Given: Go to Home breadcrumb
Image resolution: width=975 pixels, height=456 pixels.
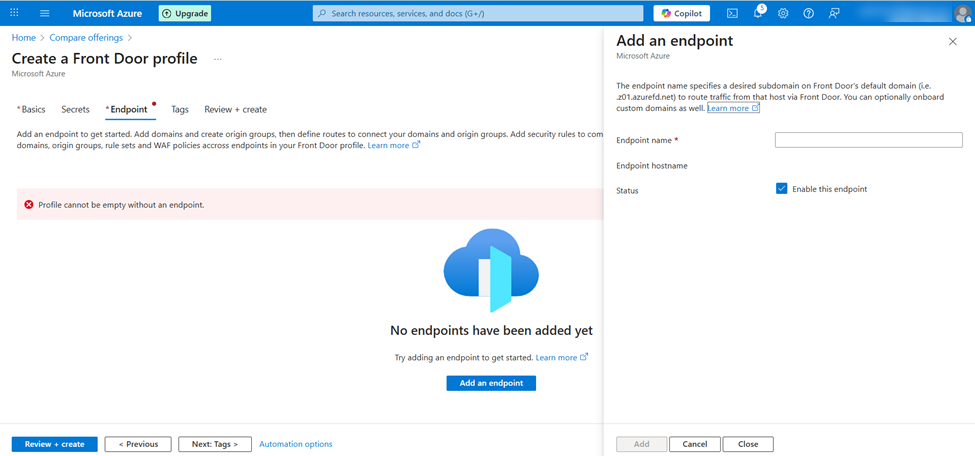Looking at the screenshot, I should (x=24, y=38).
